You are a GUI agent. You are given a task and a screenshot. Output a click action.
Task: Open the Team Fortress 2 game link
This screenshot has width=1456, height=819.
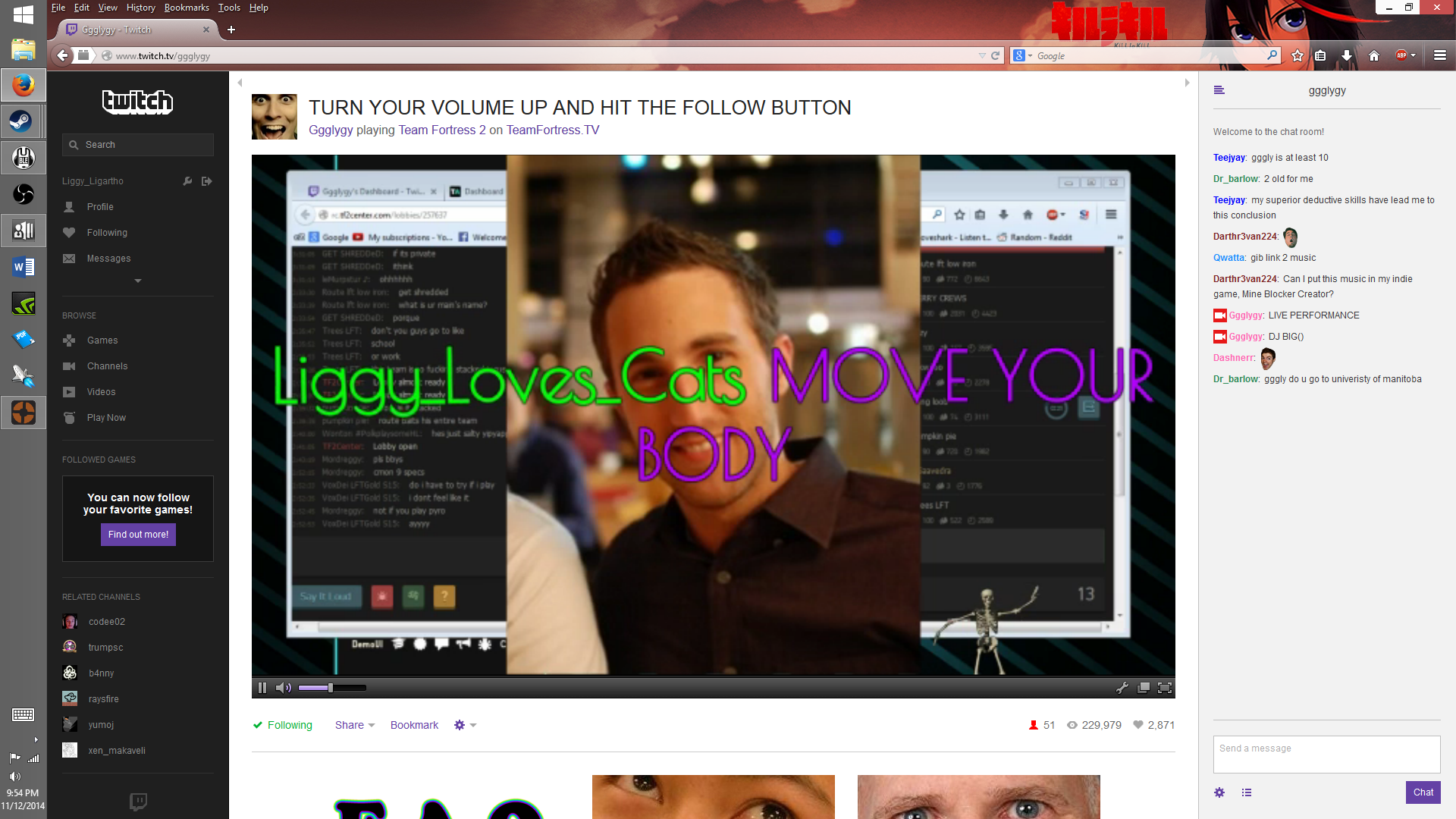442,130
